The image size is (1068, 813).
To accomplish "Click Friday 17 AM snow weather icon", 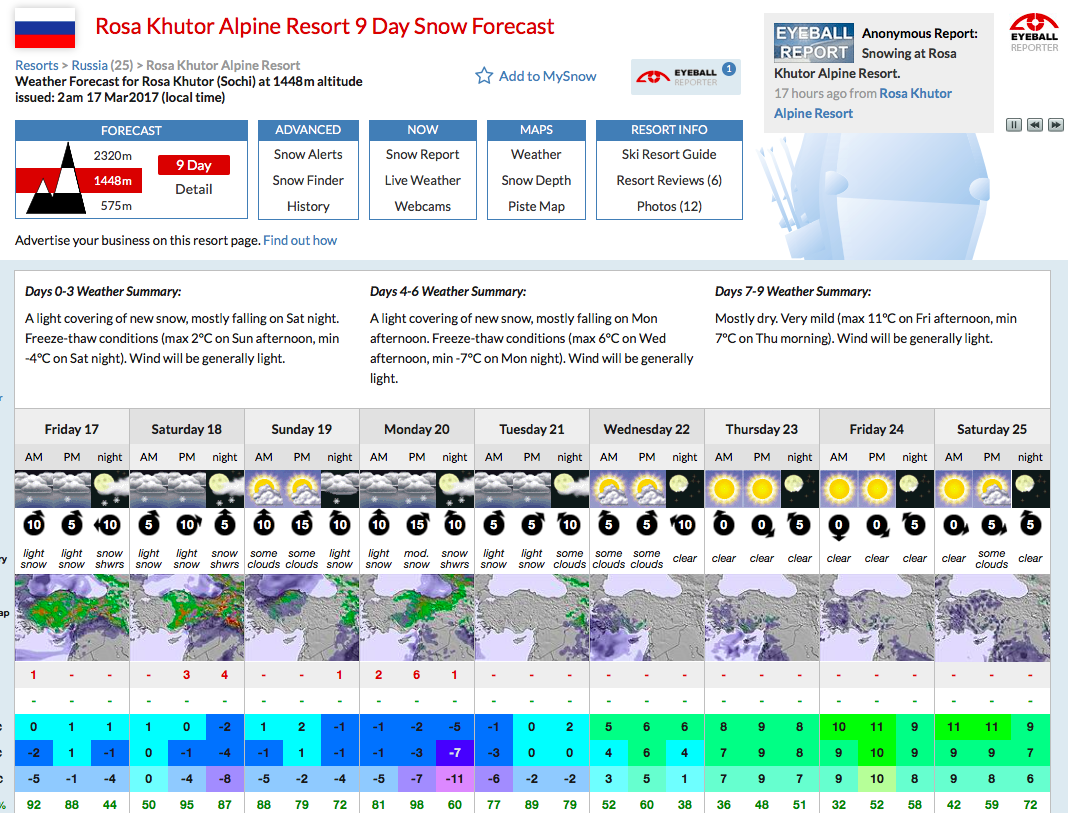I will tap(33, 489).
